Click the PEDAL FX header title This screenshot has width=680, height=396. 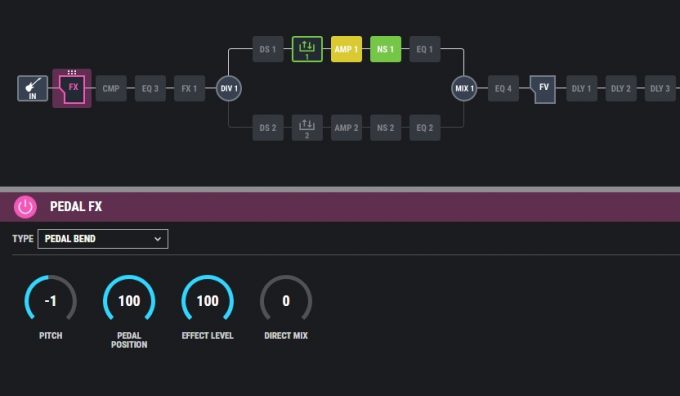tap(76, 206)
